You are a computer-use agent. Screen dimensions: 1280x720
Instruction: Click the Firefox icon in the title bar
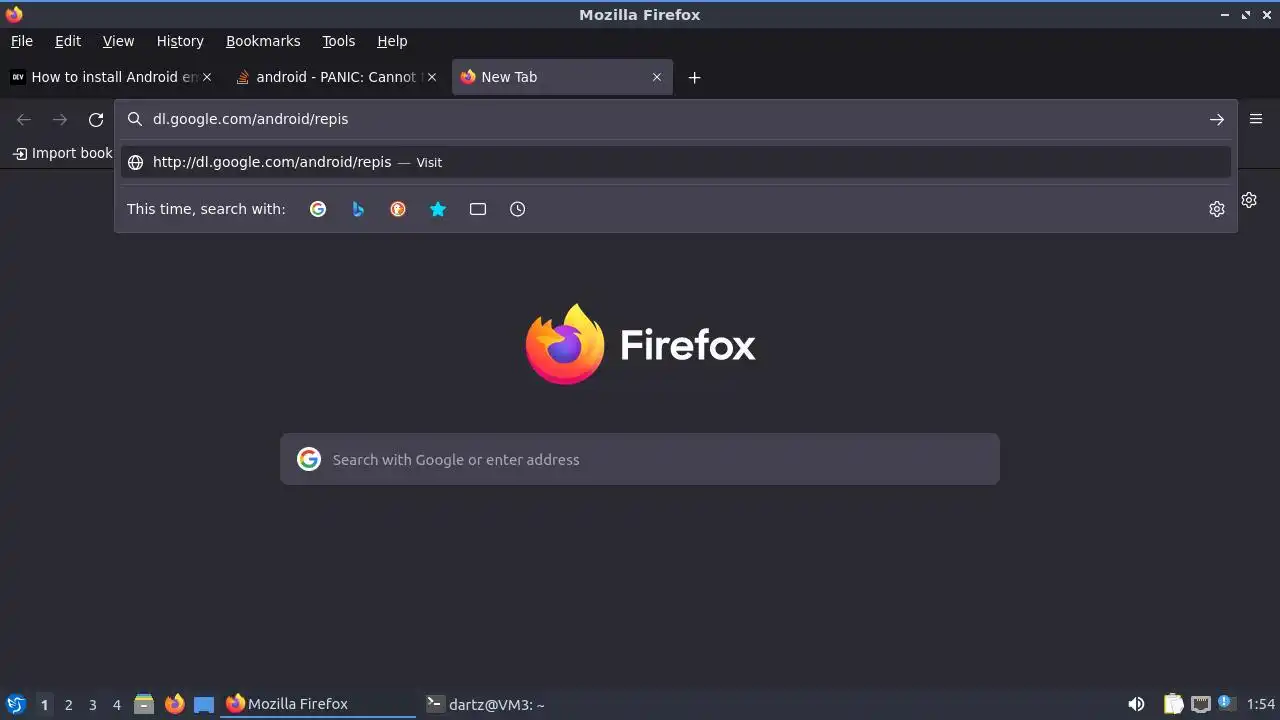(14, 14)
